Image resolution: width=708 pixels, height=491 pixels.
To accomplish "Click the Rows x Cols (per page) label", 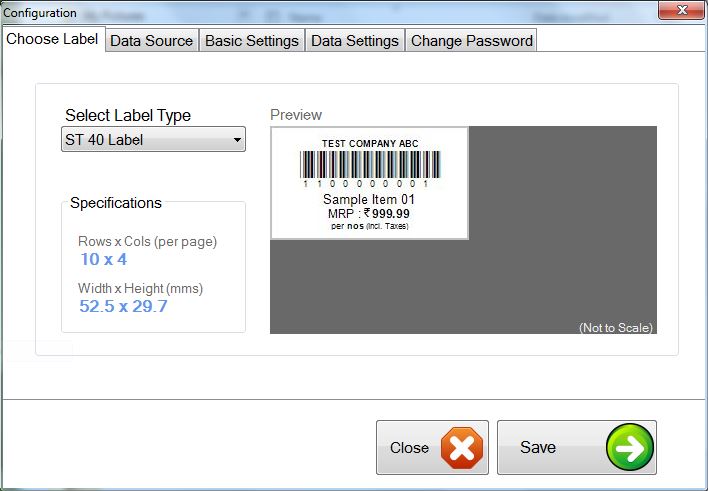I will tap(147, 242).
